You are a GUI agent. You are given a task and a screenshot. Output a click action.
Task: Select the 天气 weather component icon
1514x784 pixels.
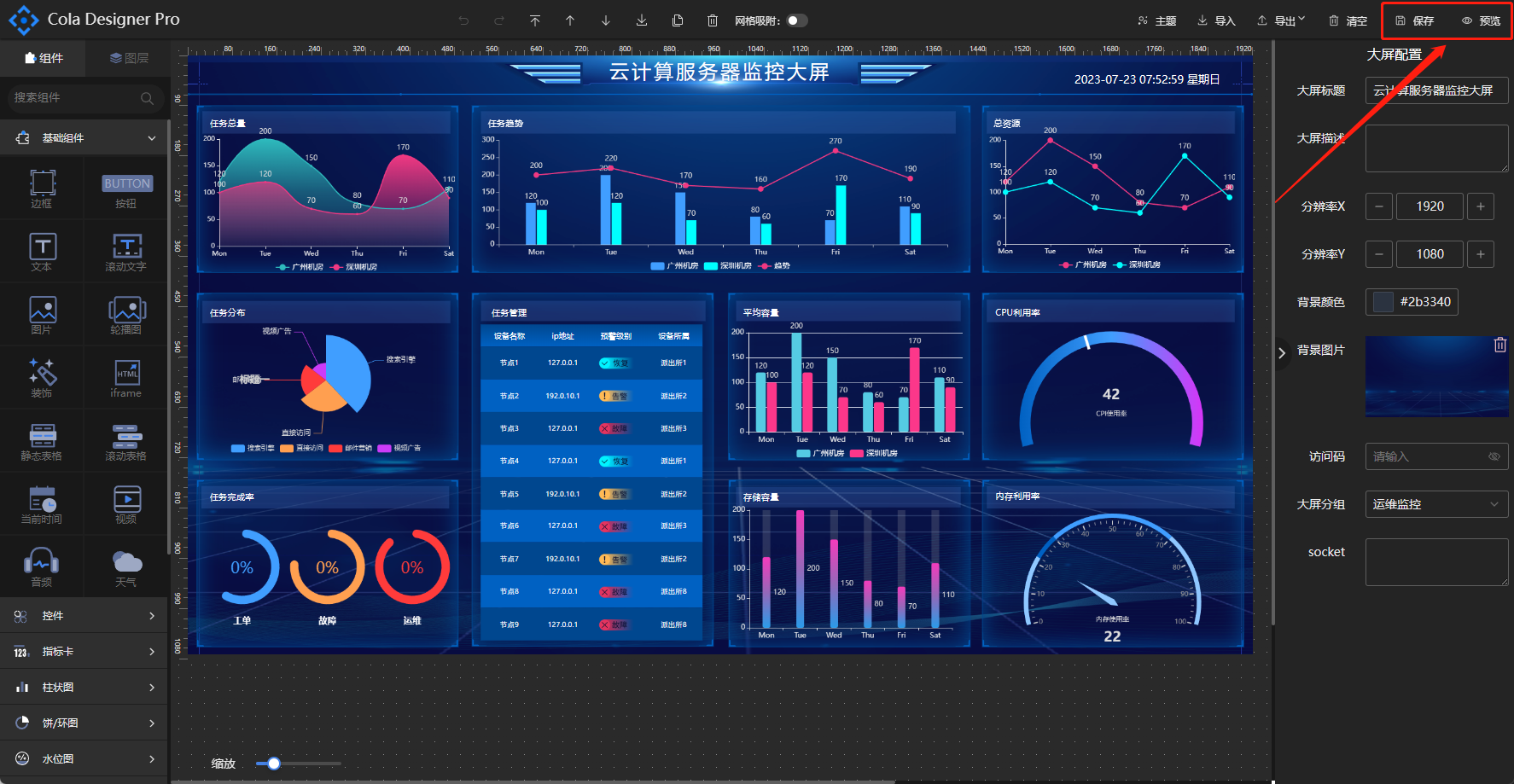[x=126, y=567]
